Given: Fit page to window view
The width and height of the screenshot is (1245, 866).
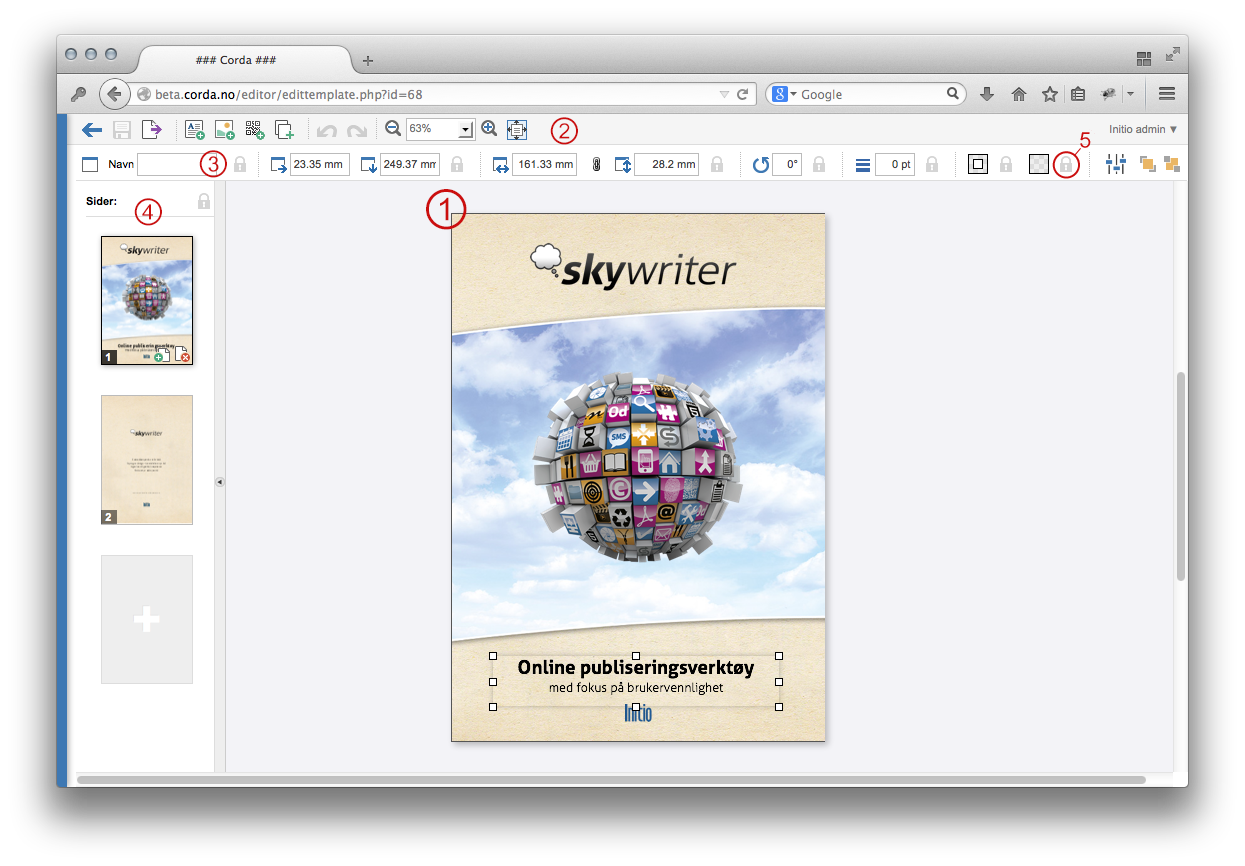Looking at the screenshot, I should (x=516, y=129).
